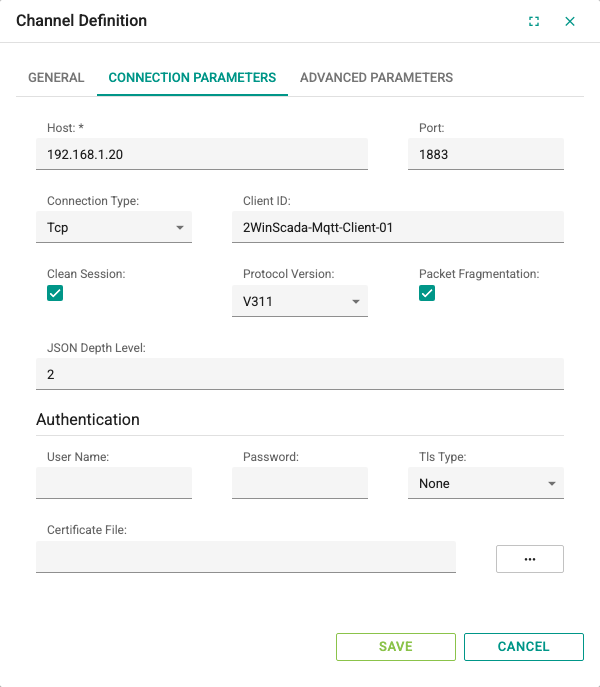This screenshot has height=687, width=600.
Task: Expand dialog to fullscreen
Action: click(533, 21)
